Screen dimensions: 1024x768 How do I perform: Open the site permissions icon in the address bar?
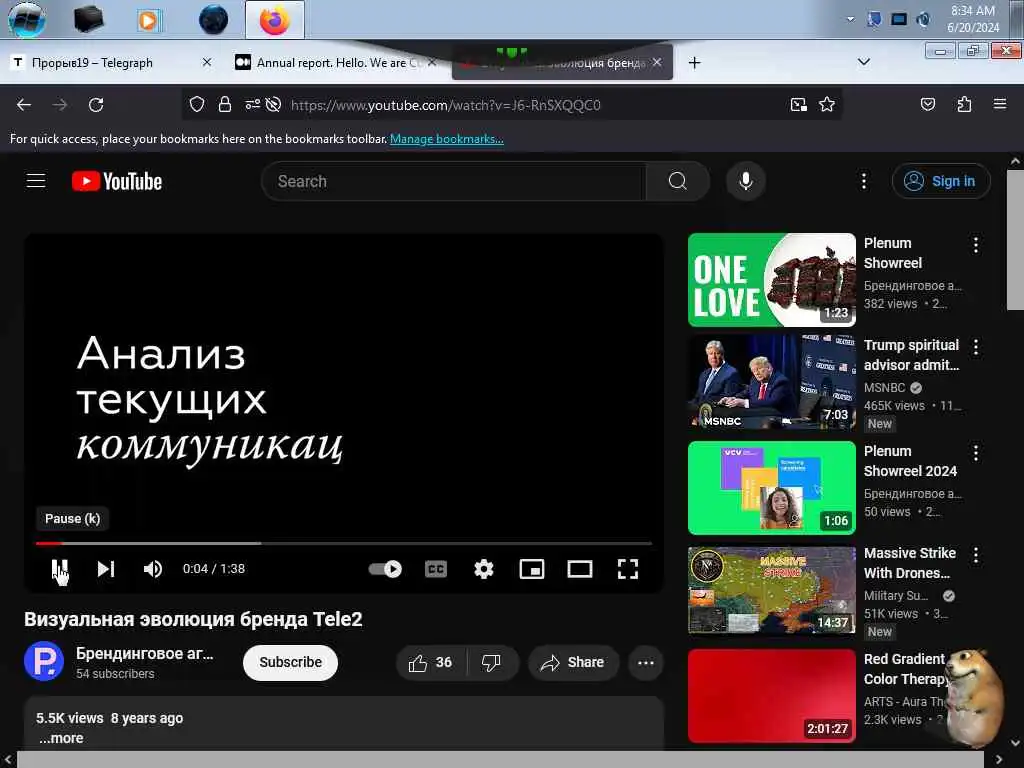tap(253, 104)
